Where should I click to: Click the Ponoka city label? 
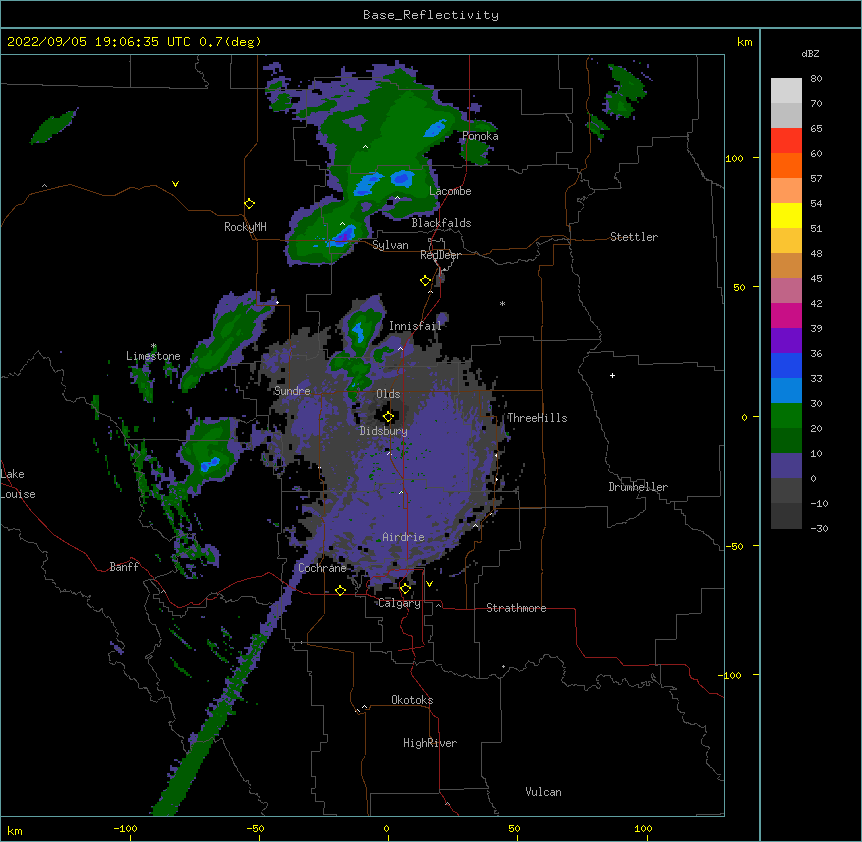click(x=480, y=136)
